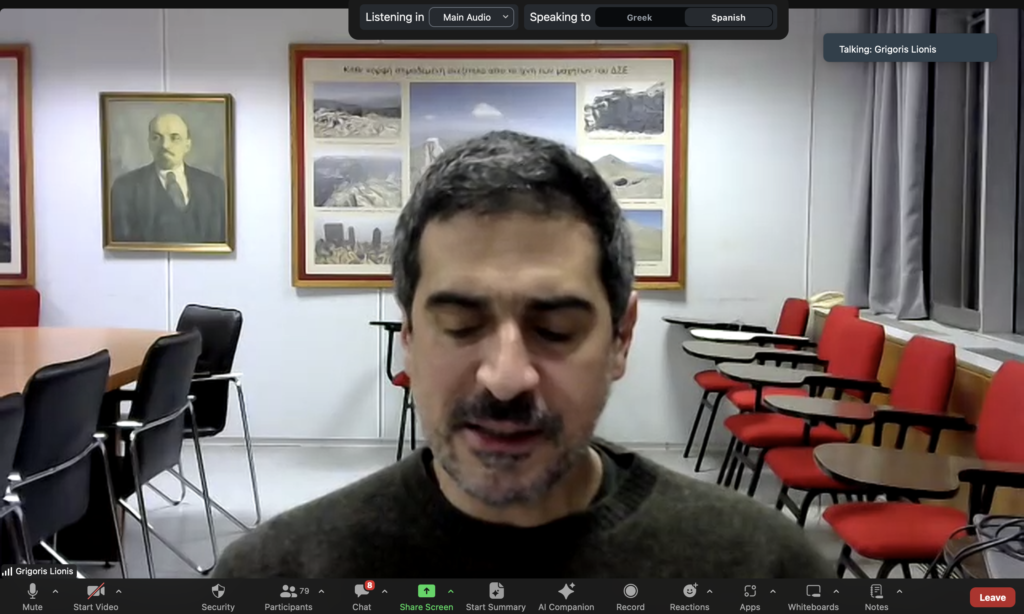1024x614 pixels.
Task: Mute the microphone
Action: click(32, 596)
